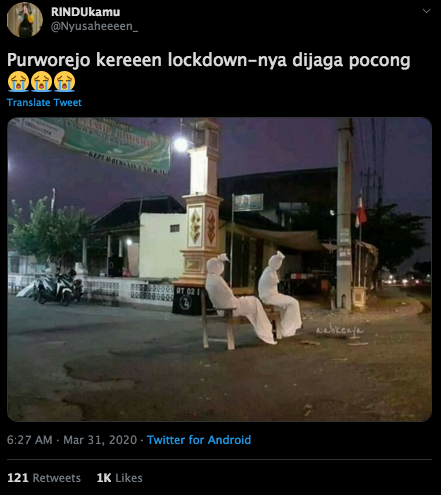This screenshot has height=495, width=441.
Task: Click the right seated pocong in the photo
Action: (280, 293)
